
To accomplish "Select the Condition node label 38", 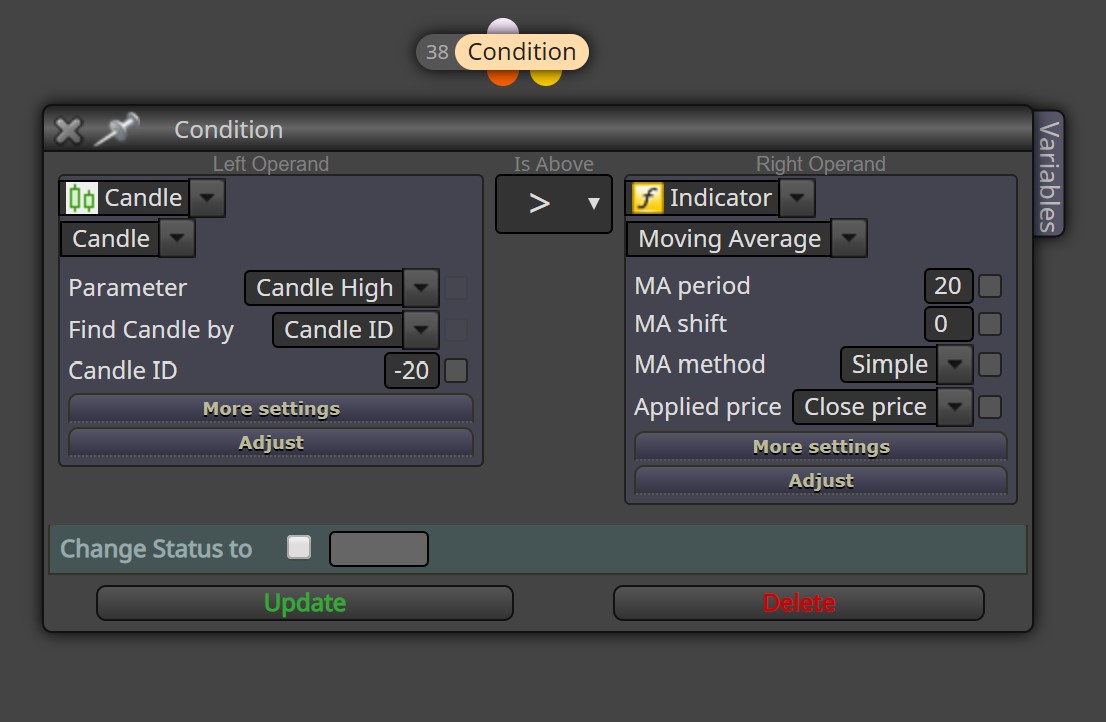I will point(437,52).
